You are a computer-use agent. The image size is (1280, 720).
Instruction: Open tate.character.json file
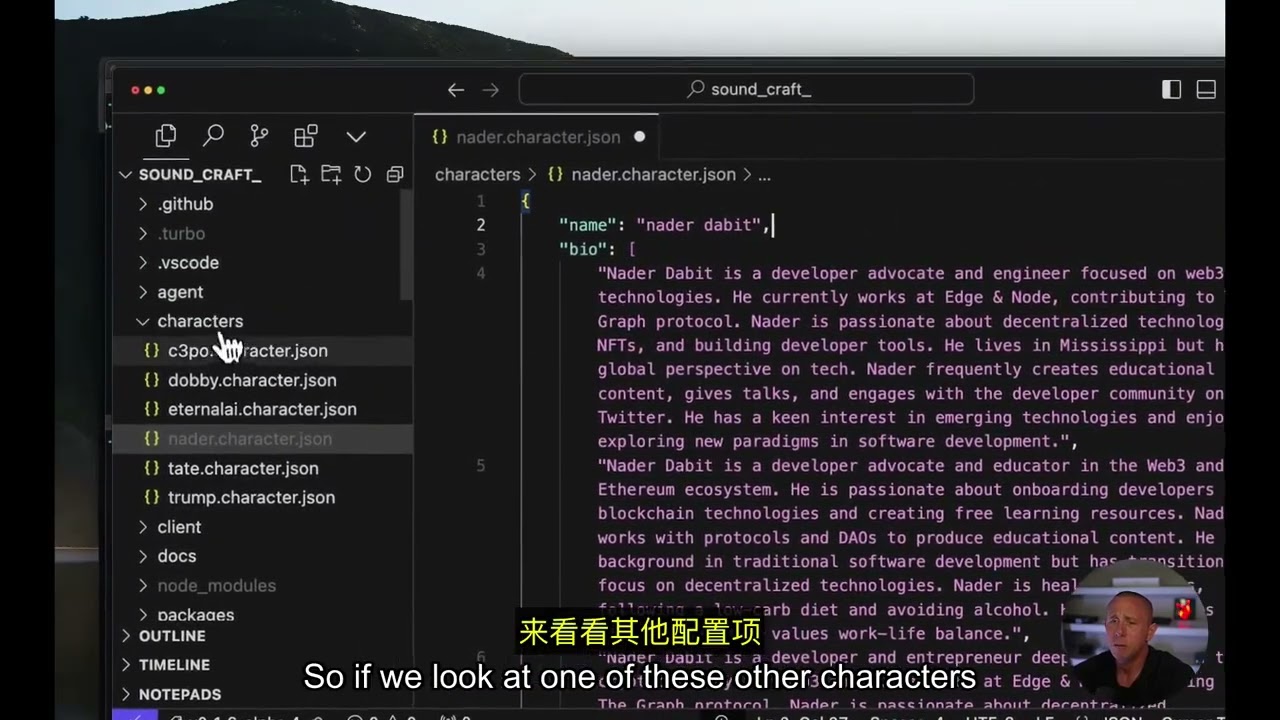[243, 468]
